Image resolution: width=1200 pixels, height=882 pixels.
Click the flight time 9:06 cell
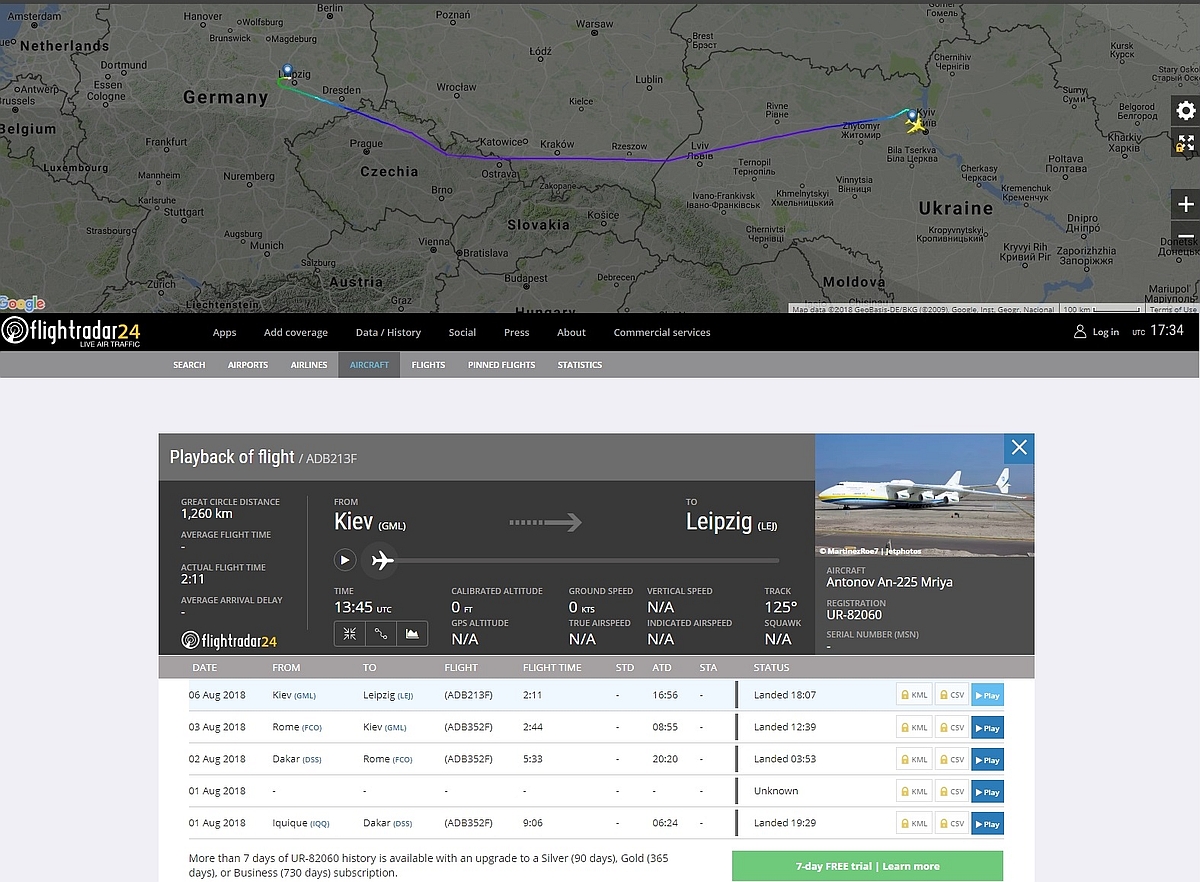[534, 823]
